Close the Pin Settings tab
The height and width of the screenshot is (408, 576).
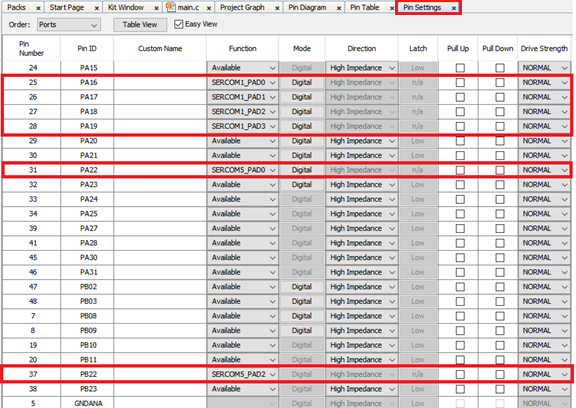pyautogui.click(x=454, y=8)
